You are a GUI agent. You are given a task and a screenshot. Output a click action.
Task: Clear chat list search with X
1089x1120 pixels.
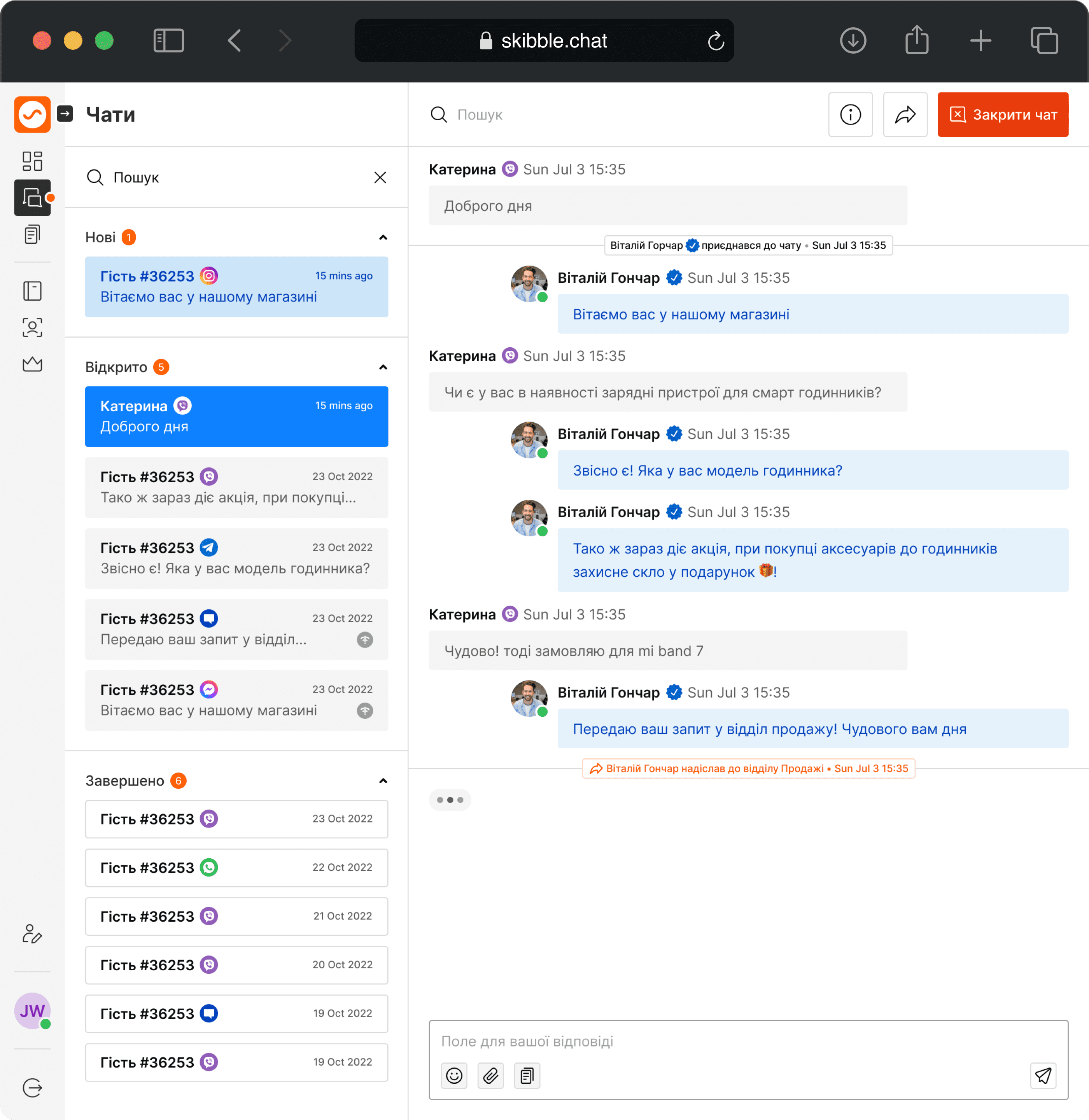pyautogui.click(x=380, y=177)
